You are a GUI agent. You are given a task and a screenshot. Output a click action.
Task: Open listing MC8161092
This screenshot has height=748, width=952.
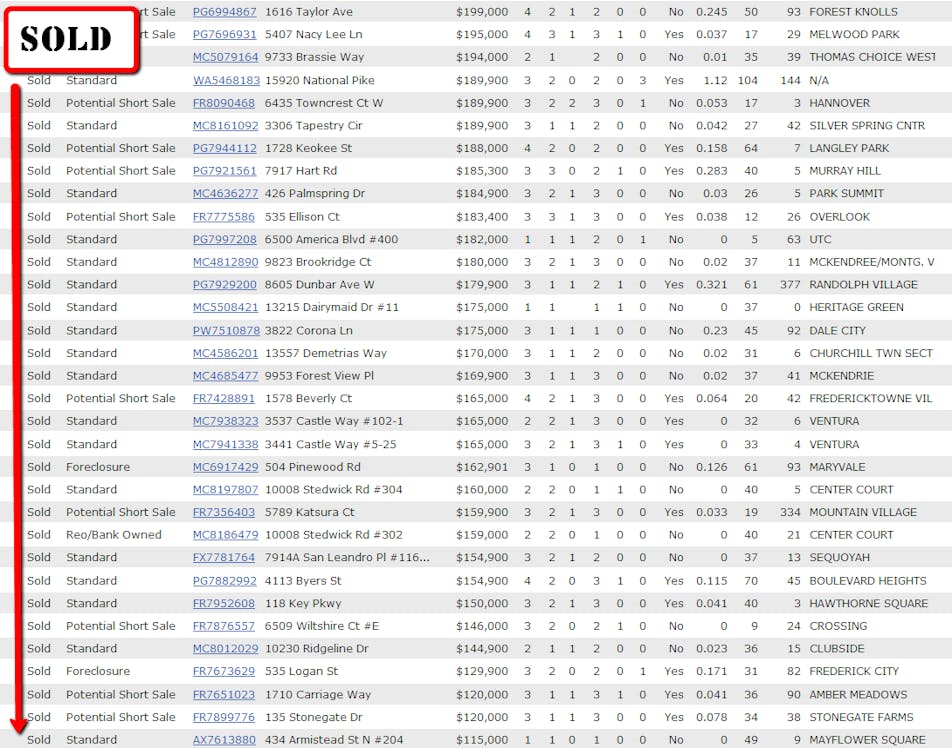225,126
